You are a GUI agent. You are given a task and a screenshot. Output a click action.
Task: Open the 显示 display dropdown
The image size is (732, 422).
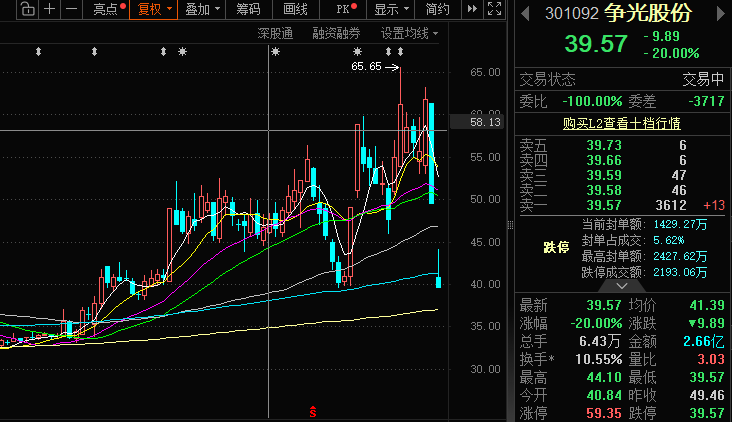(x=391, y=9)
